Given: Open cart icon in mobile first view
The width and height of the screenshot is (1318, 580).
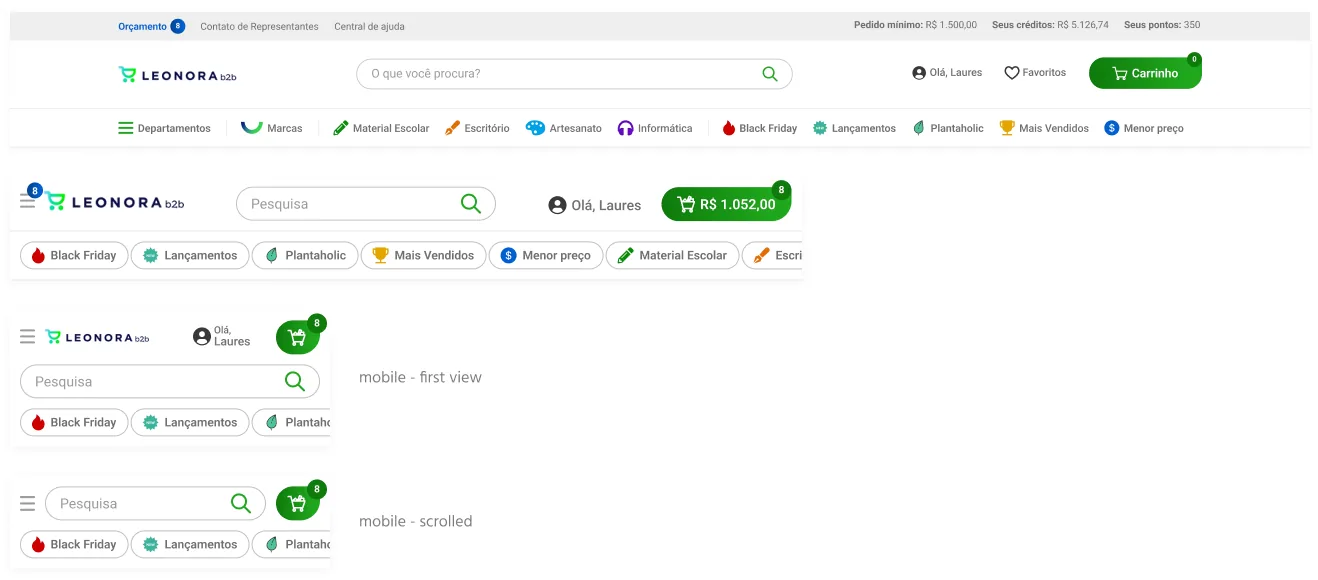Looking at the screenshot, I should coord(297,337).
